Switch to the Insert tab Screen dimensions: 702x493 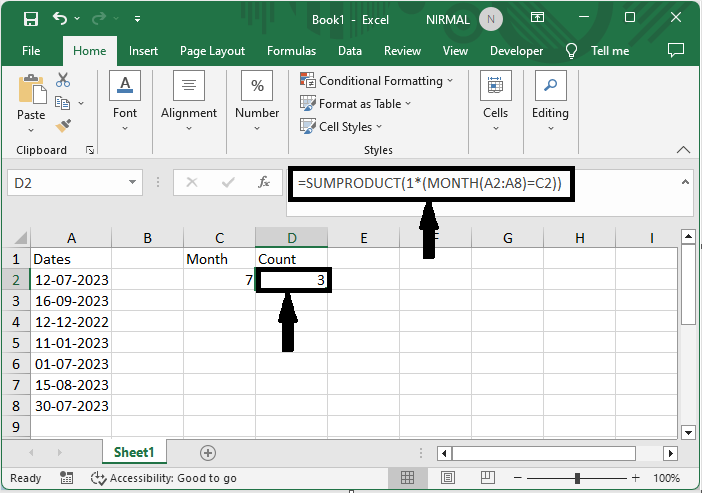click(x=143, y=51)
